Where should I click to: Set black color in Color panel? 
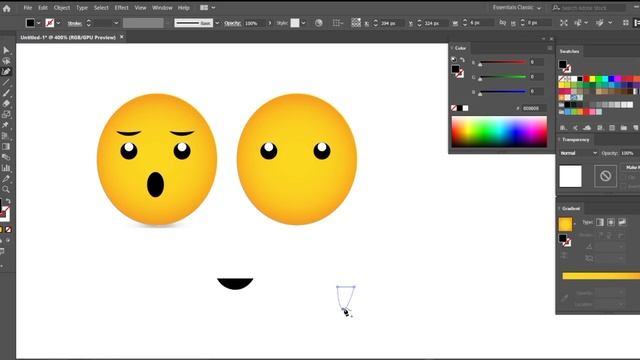[460, 108]
